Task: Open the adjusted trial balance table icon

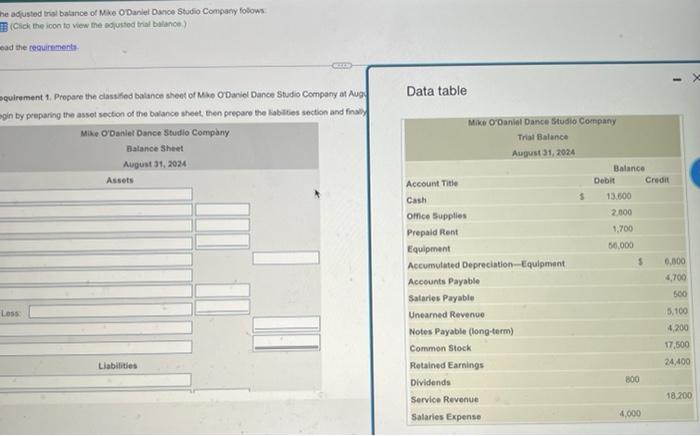Action: pyautogui.click(x=4, y=26)
